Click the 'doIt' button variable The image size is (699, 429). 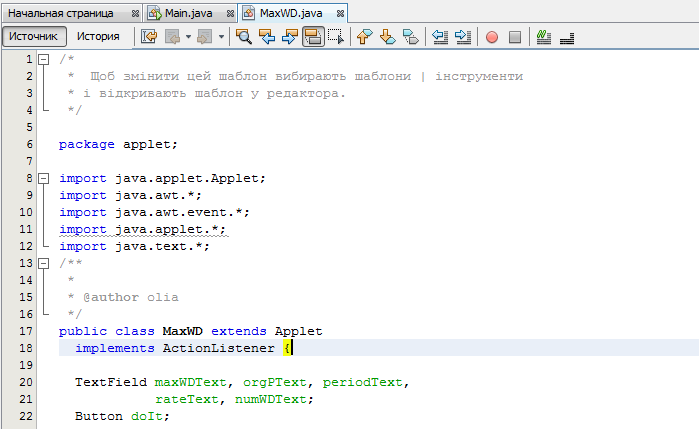coord(147,417)
